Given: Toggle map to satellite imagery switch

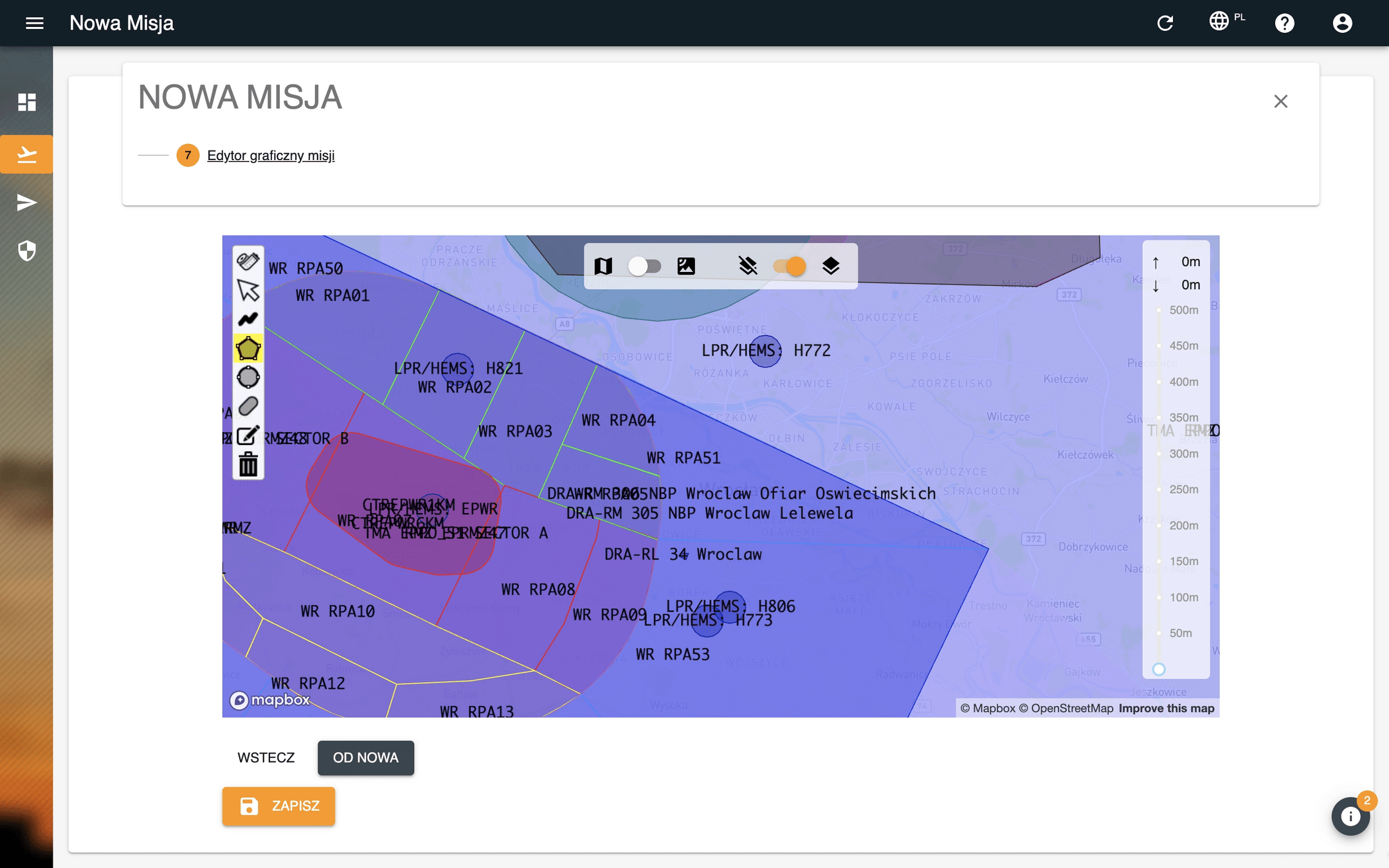Looking at the screenshot, I should pos(644,266).
